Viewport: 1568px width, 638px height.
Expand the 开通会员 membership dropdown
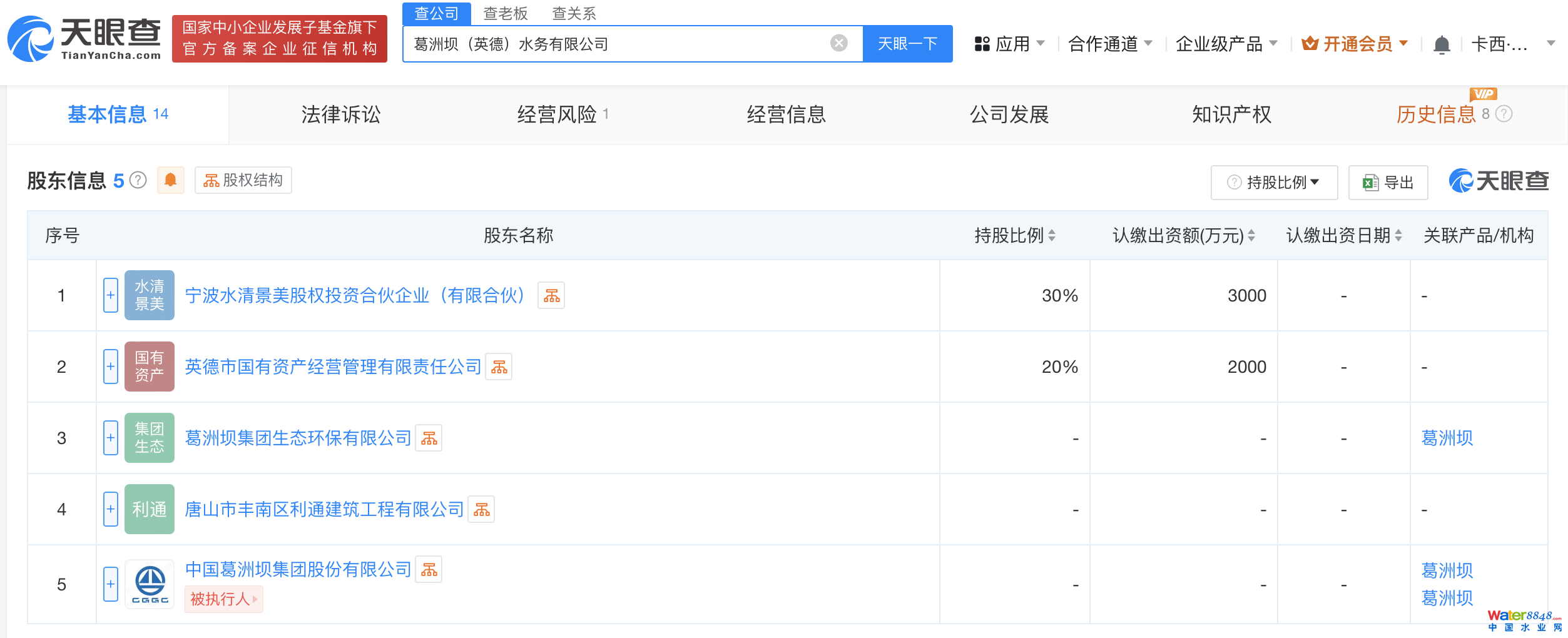pyautogui.click(x=1355, y=44)
